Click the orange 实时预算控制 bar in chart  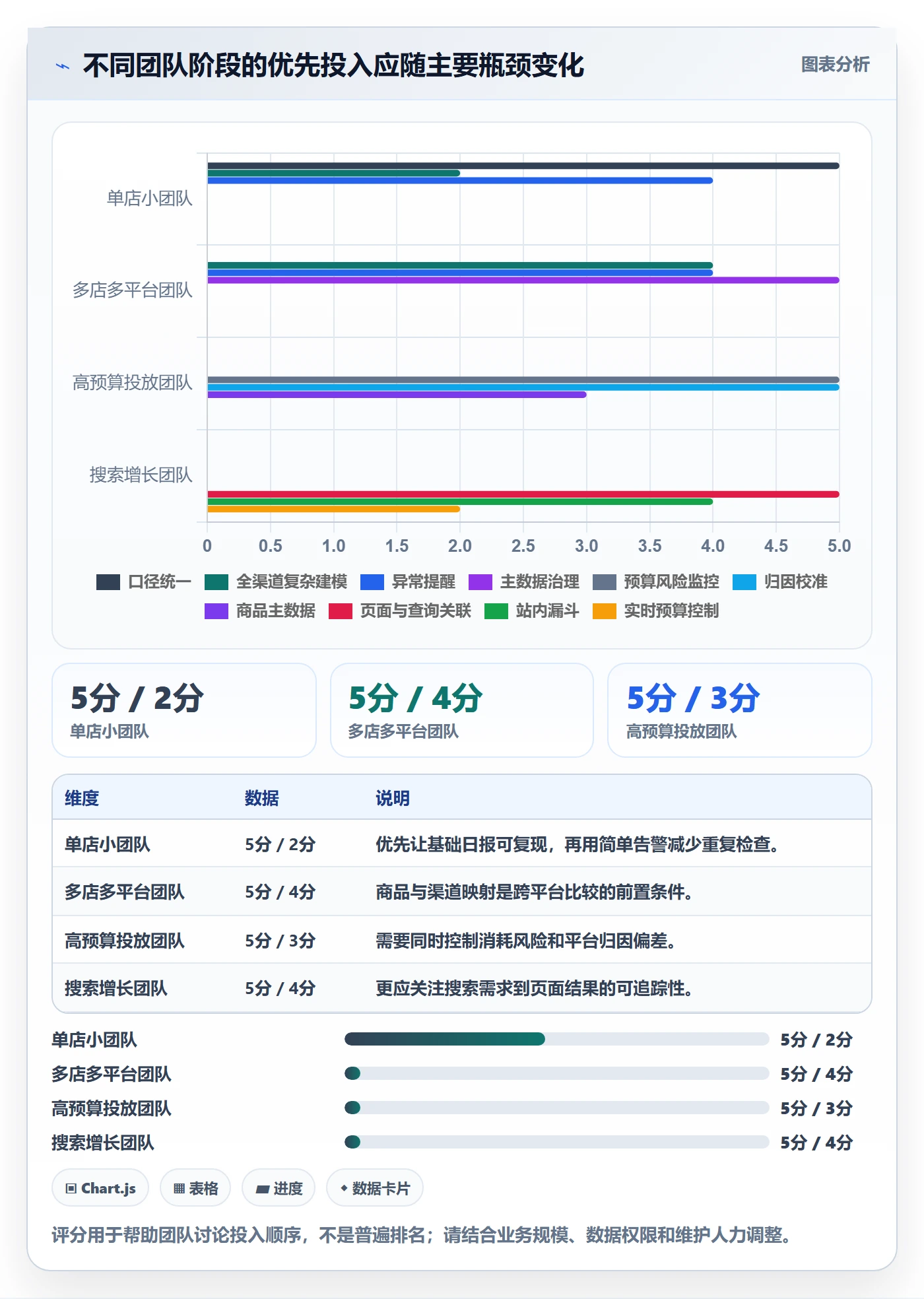(x=333, y=509)
